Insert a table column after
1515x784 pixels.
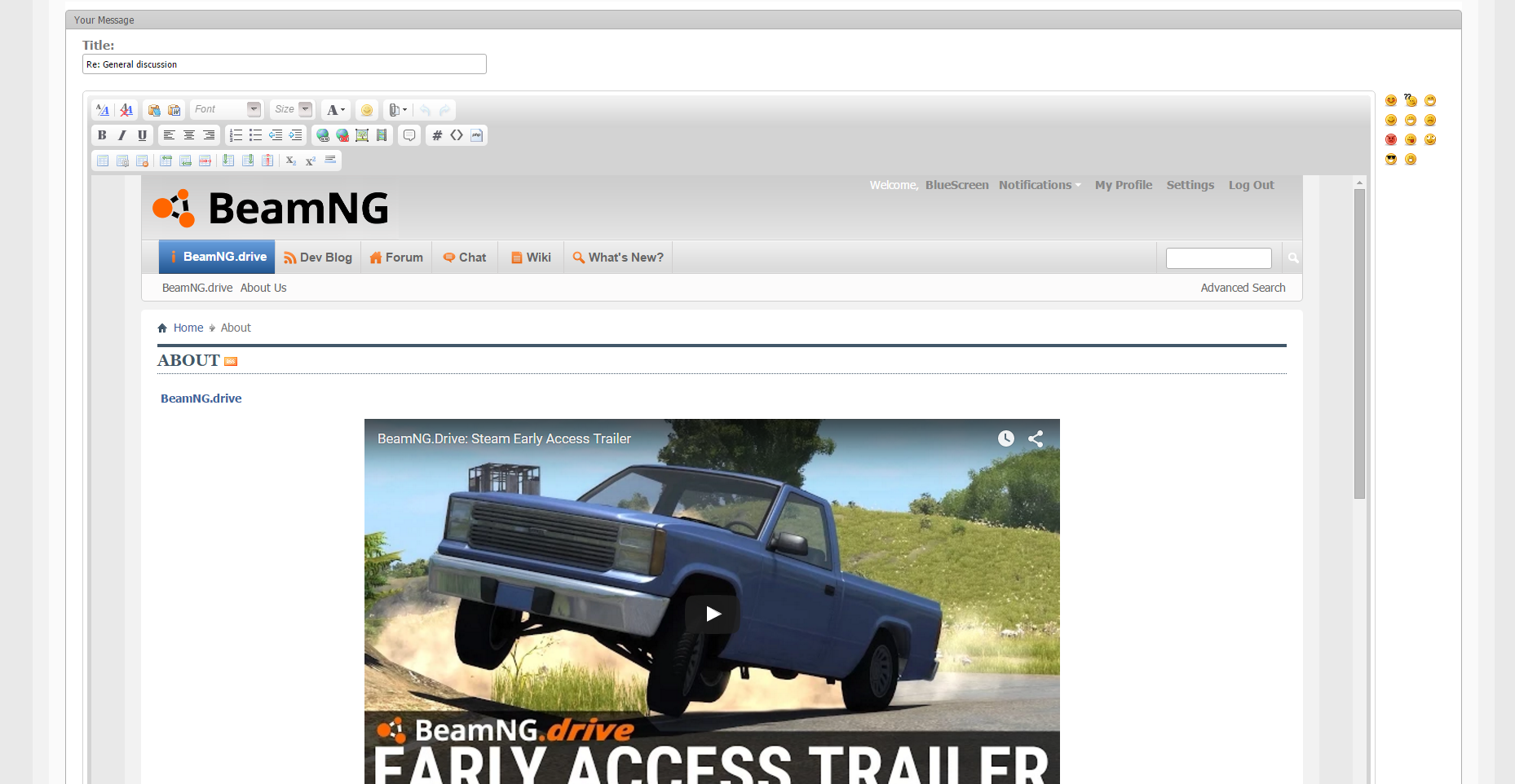pyautogui.click(x=248, y=161)
